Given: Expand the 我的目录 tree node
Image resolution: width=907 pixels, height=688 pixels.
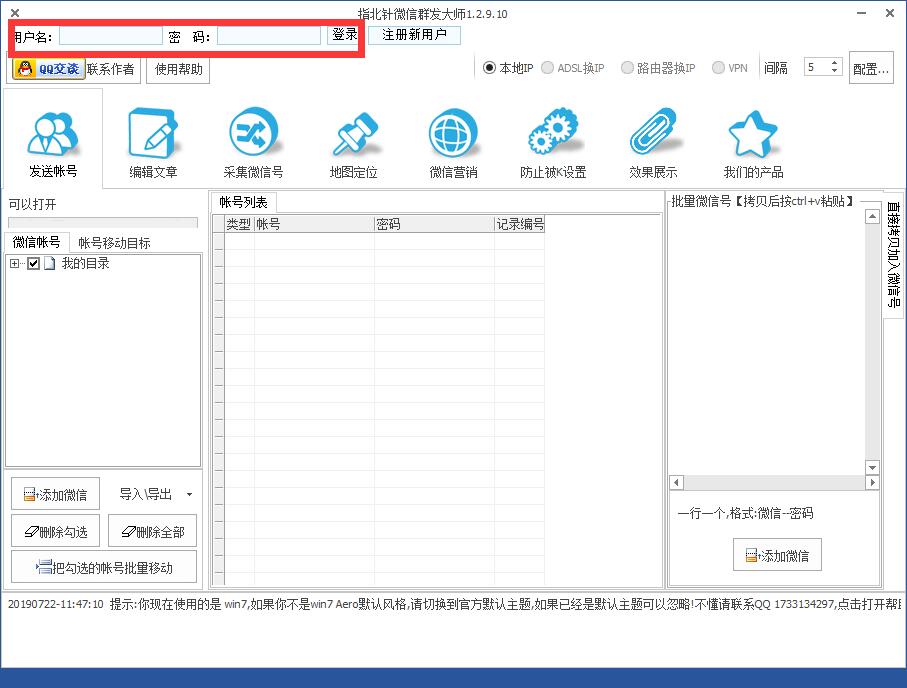Looking at the screenshot, I should coord(14,264).
